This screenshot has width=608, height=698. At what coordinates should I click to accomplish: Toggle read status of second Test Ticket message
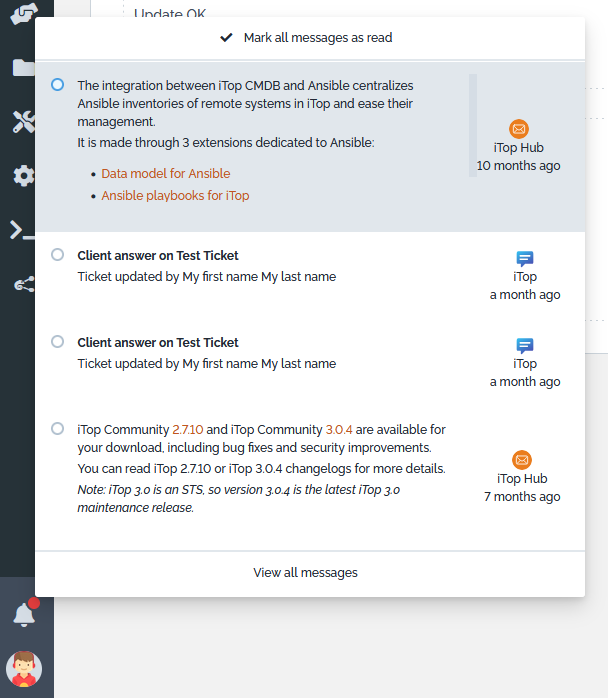coord(57,342)
